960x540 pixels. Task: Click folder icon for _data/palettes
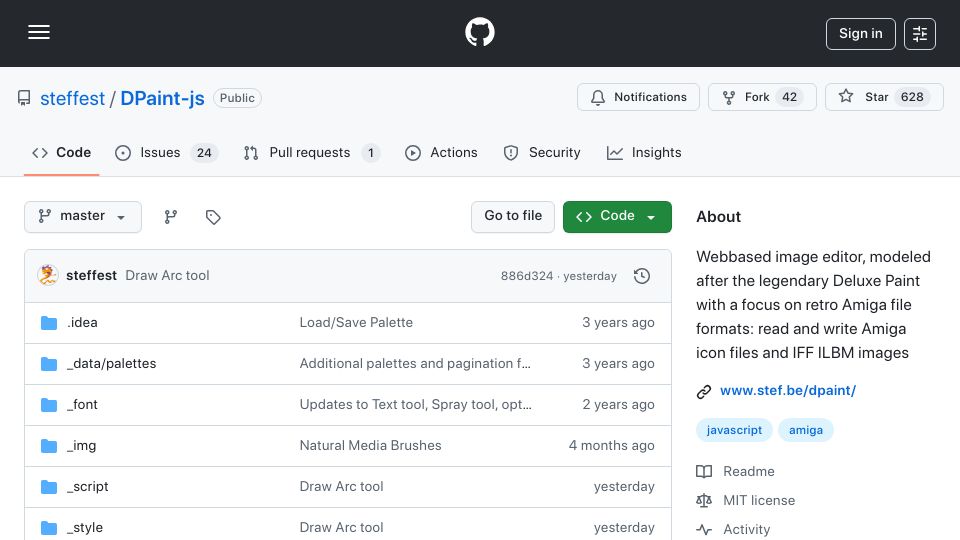pos(49,364)
